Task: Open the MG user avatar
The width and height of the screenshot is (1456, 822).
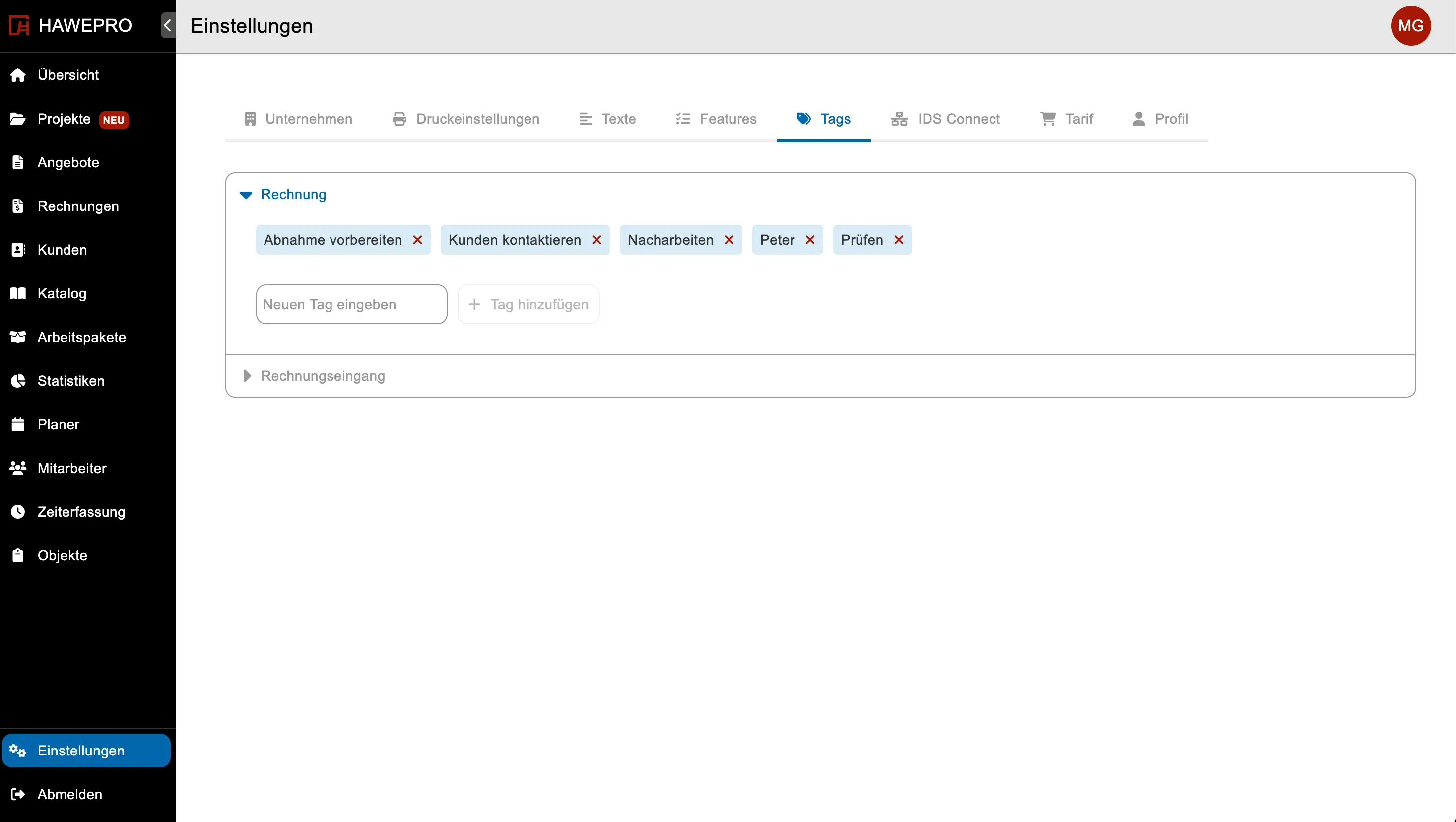Action: pyautogui.click(x=1410, y=26)
